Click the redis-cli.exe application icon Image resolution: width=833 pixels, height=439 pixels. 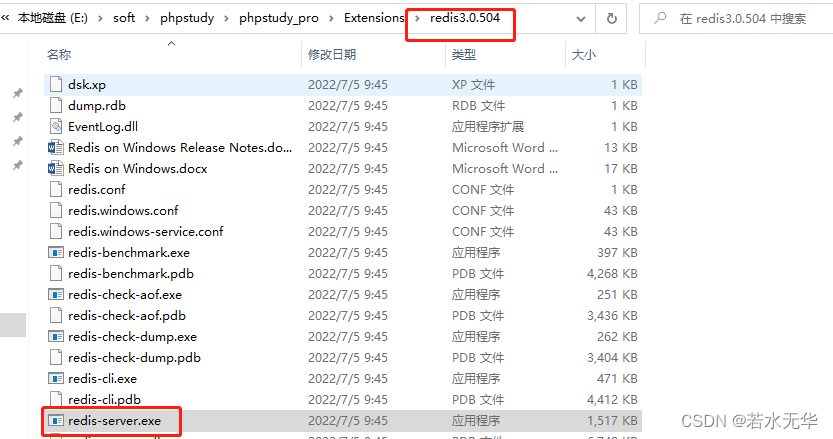56,378
